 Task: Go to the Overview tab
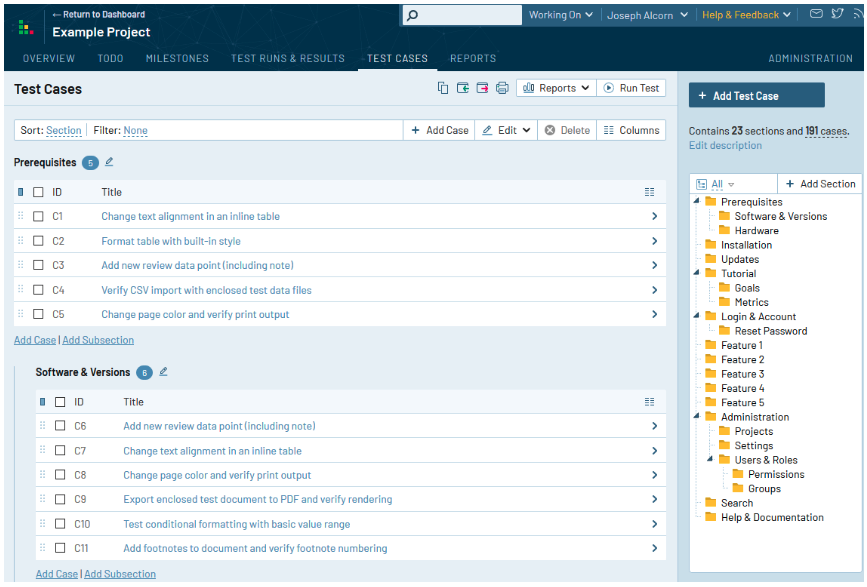coord(49,58)
